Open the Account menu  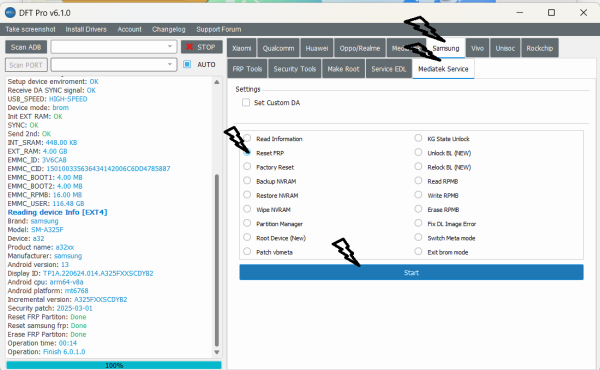(129, 29)
